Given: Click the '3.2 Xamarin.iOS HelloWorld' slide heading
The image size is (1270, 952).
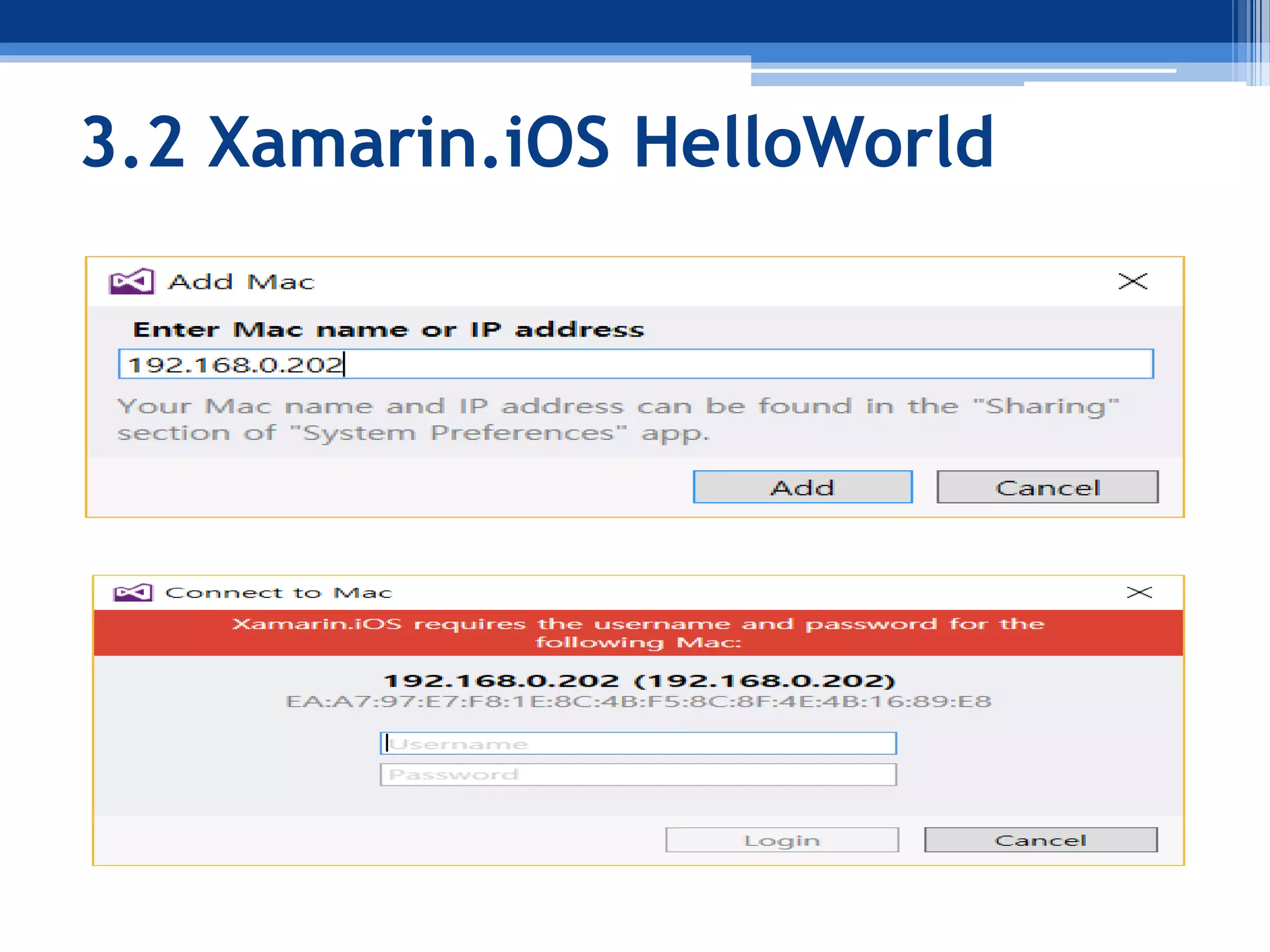Looking at the screenshot, I should [538, 143].
